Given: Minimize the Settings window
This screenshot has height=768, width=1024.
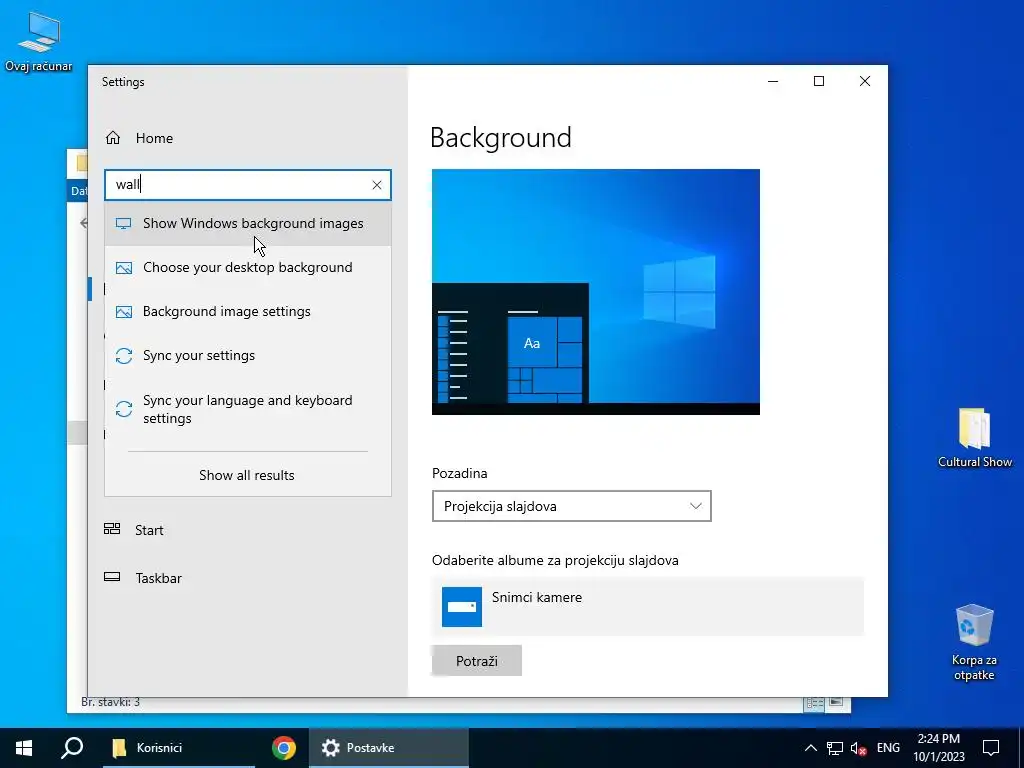Looking at the screenshot, I should pos(773,81).
